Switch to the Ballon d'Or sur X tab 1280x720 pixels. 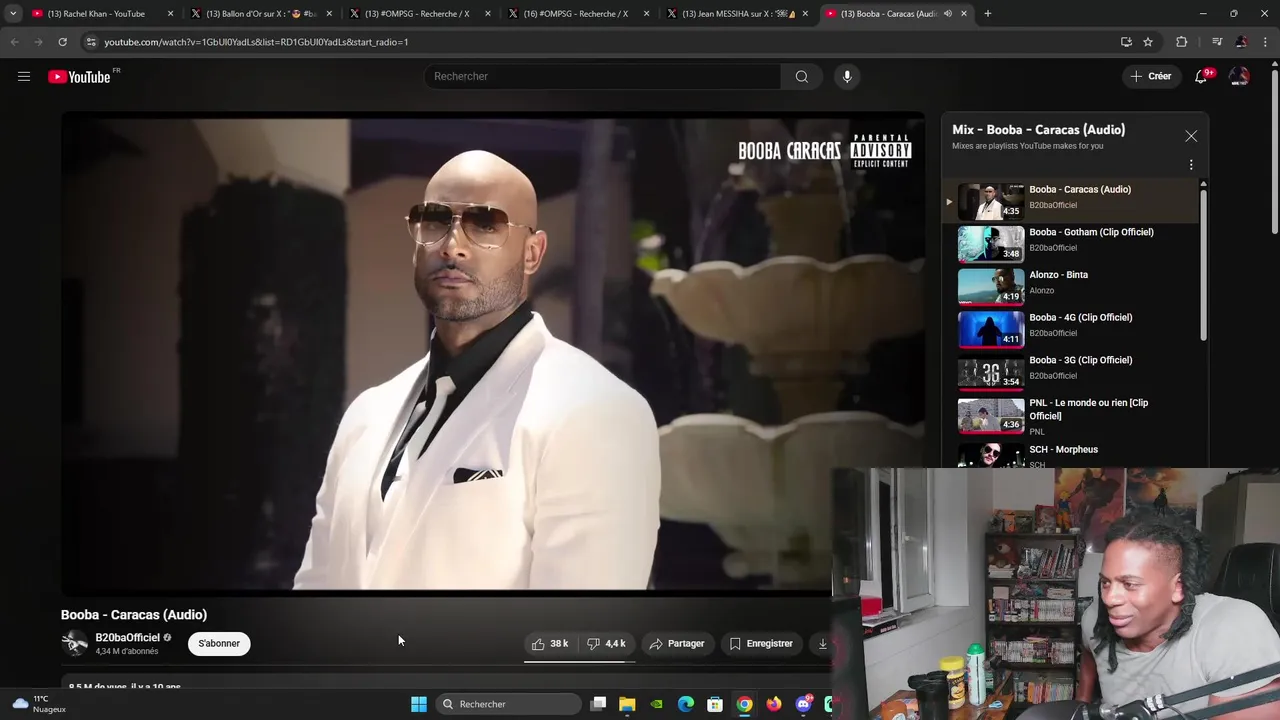260,14
